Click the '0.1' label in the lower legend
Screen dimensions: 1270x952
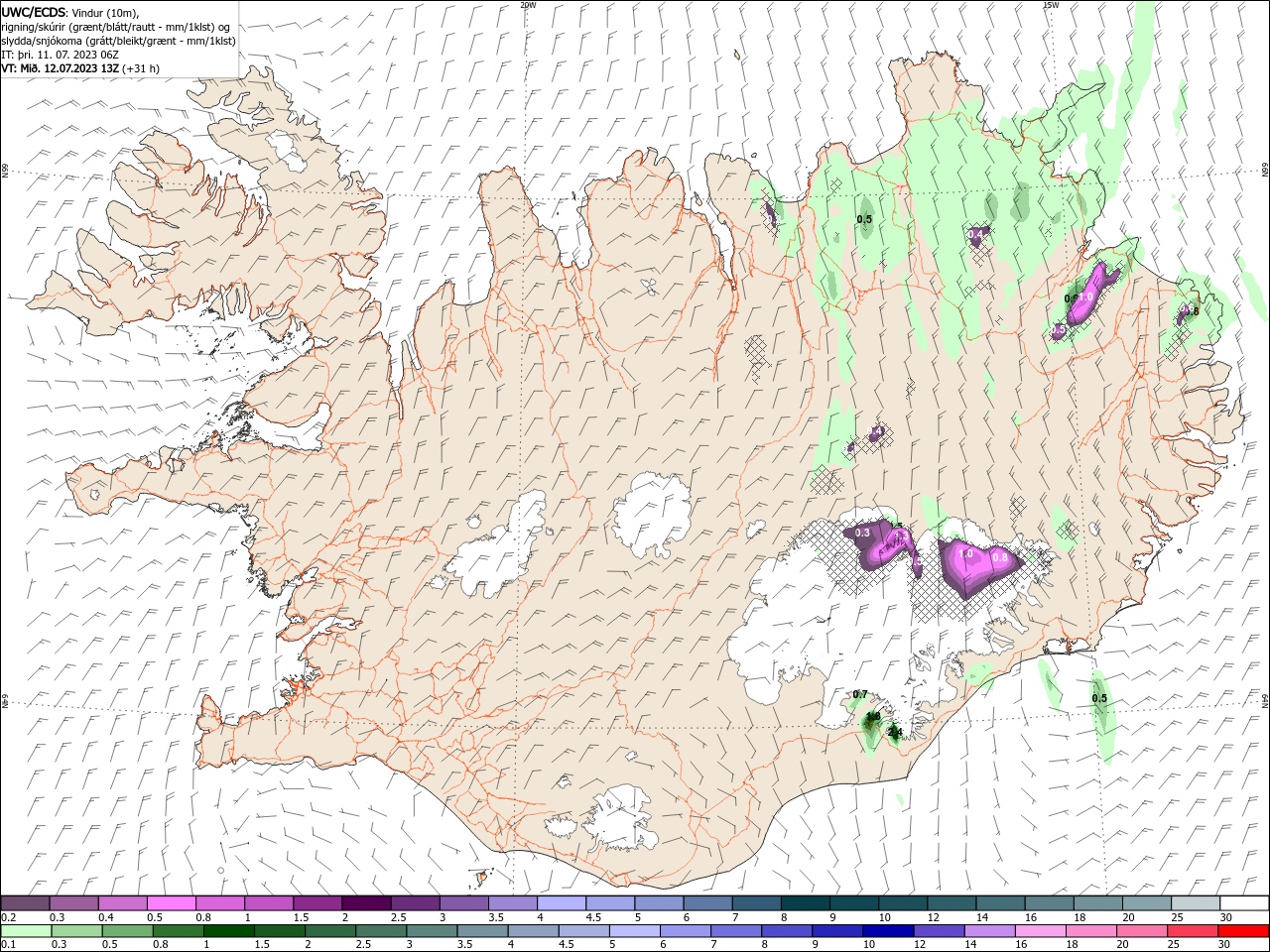[x=7, y=945]
